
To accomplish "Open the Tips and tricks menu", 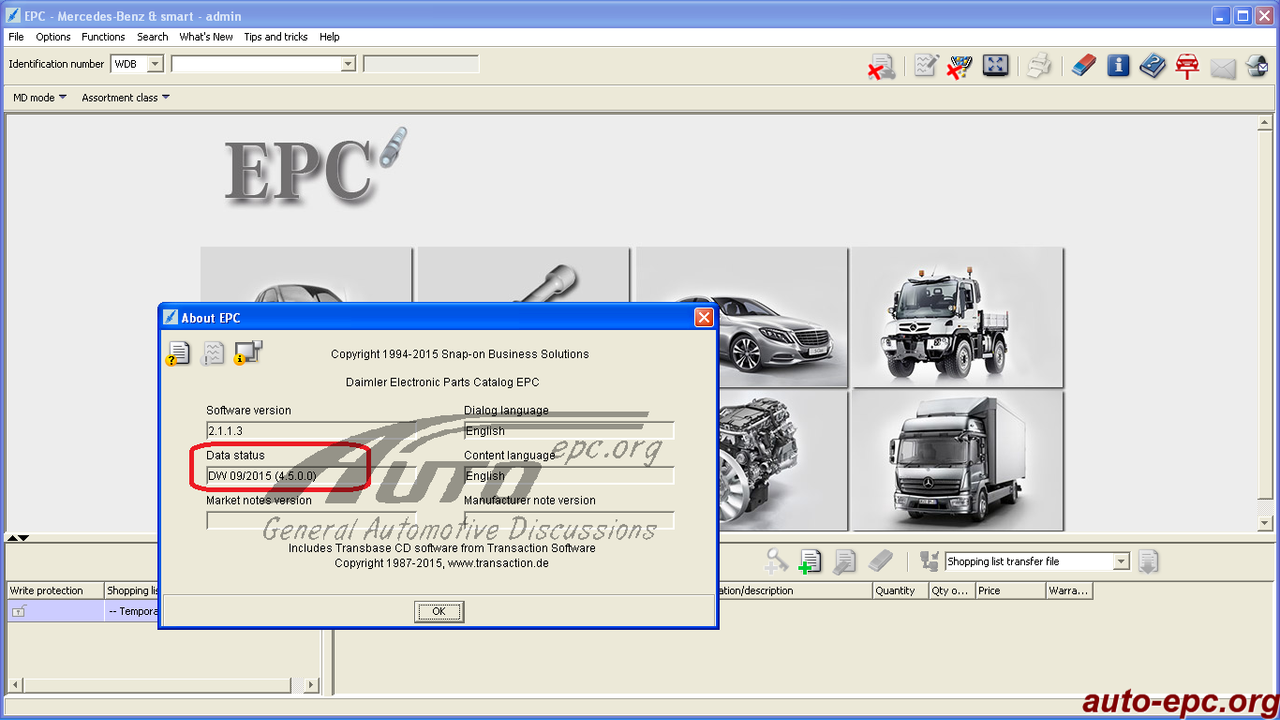I will pos(276,37).
